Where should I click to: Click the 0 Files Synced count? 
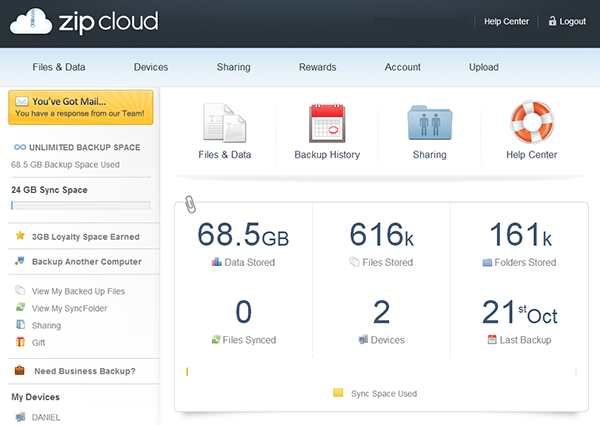[243, 313]
